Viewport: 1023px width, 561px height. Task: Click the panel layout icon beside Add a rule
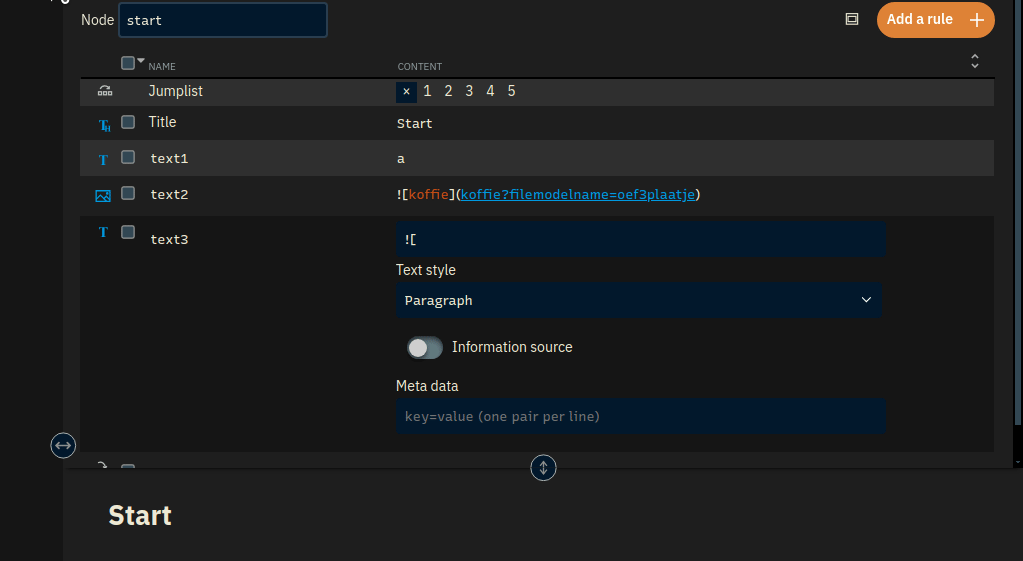(x=852, y=19)
